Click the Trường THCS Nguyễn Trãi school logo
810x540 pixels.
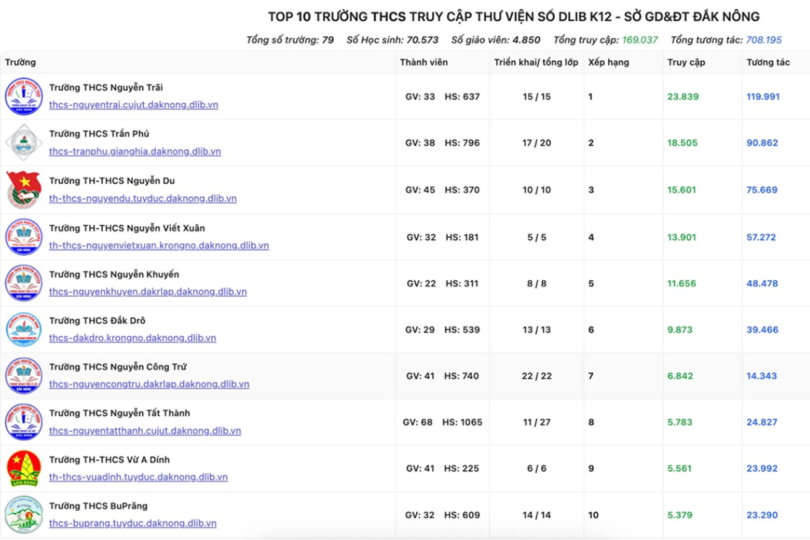pos(24,97)
